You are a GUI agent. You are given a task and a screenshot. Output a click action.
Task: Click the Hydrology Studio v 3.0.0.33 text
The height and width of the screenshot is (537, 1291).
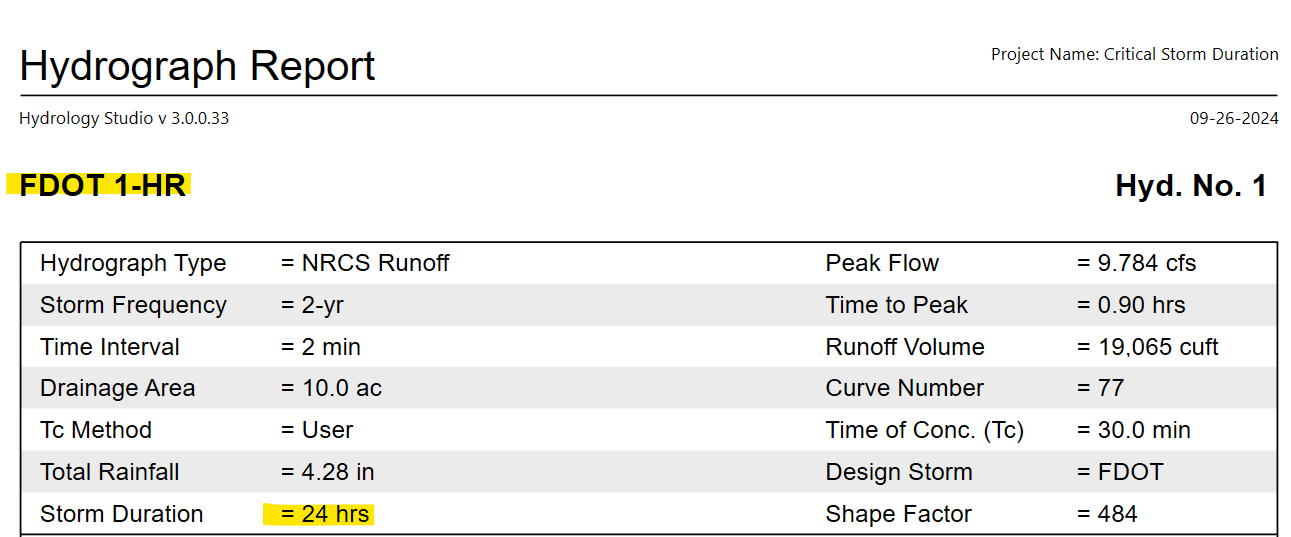point(124,118)
